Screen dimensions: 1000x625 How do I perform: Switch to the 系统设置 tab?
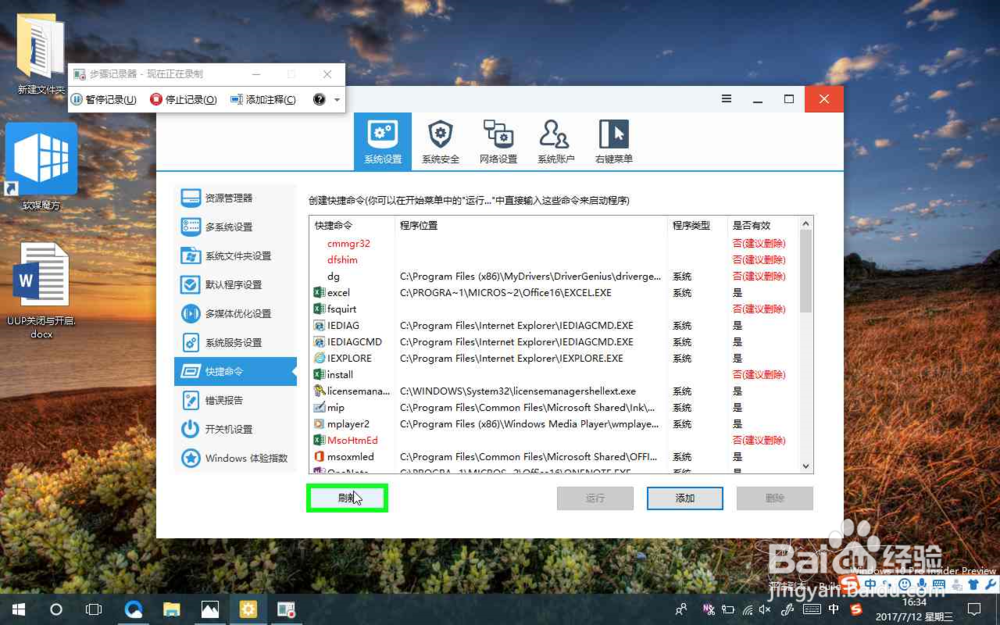[383, 140]
